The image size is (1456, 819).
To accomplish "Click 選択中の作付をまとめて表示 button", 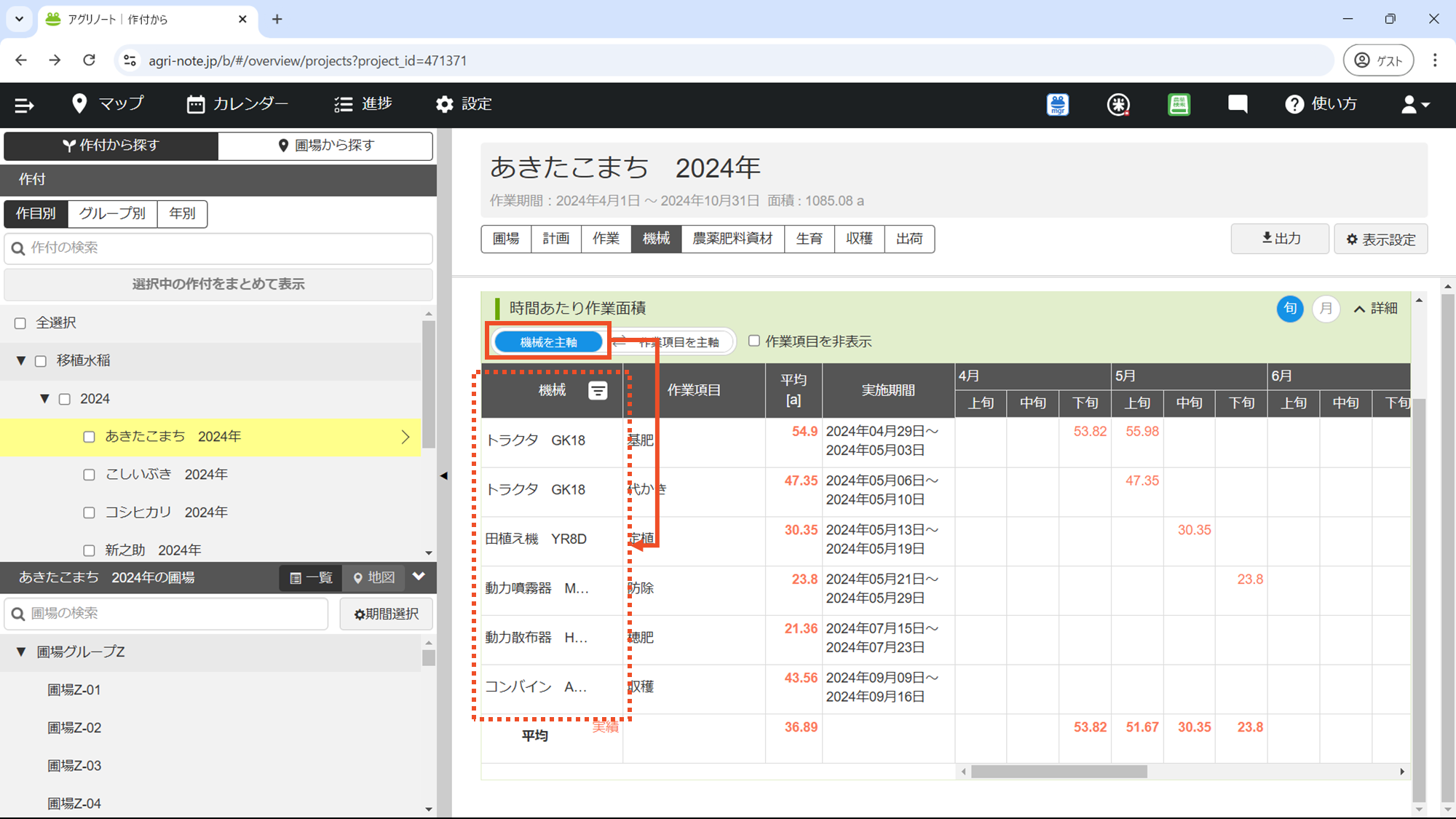I will (x=218, y=284).
